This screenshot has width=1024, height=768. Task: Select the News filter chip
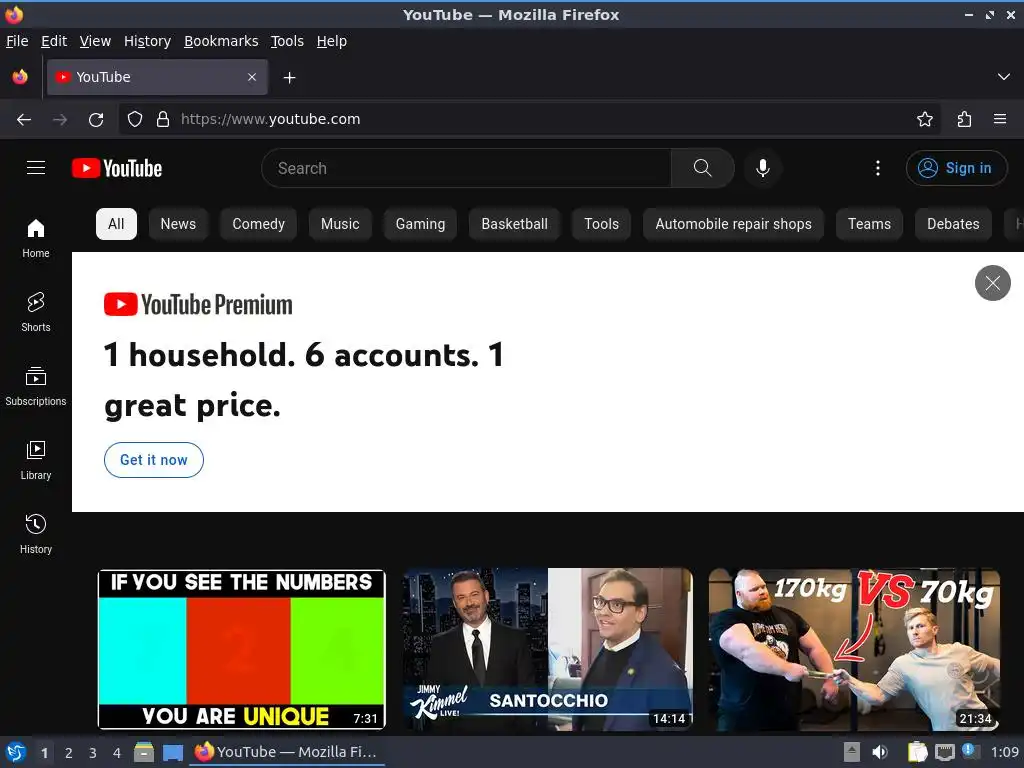click(x=178, y=224)
